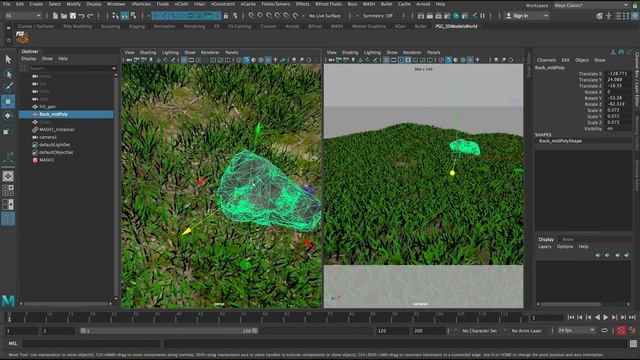
Task: Open Shading menu in left viewport
Action: tap(148, 52)
